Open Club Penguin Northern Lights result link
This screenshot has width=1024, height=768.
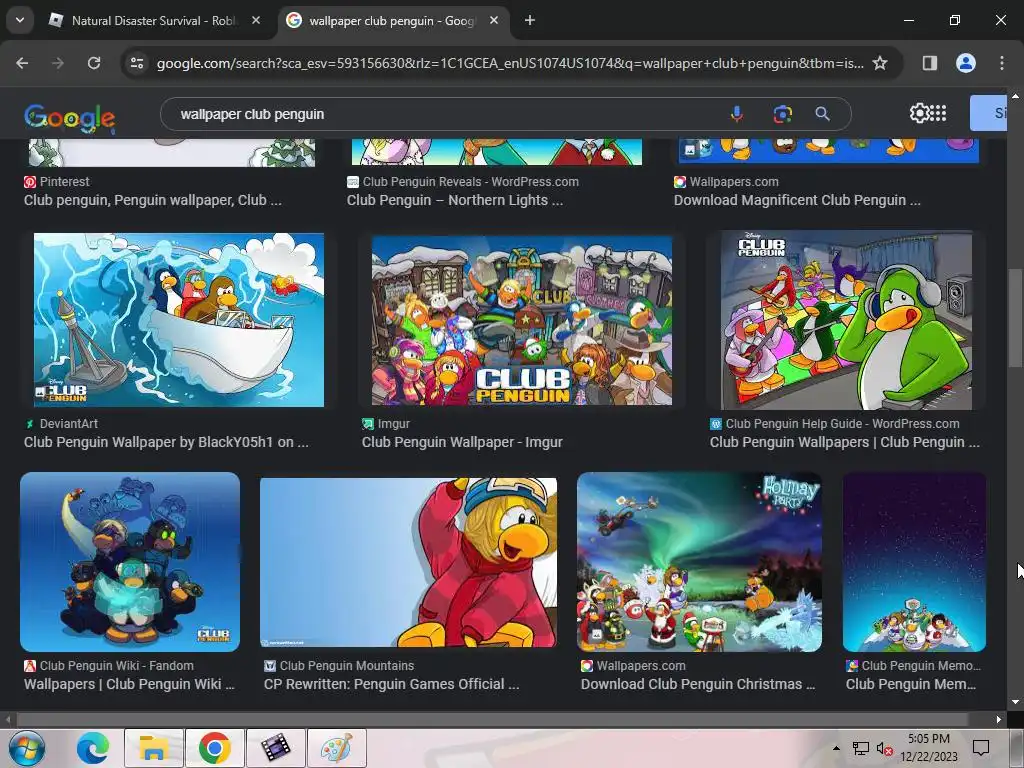(x=455, y=200)
